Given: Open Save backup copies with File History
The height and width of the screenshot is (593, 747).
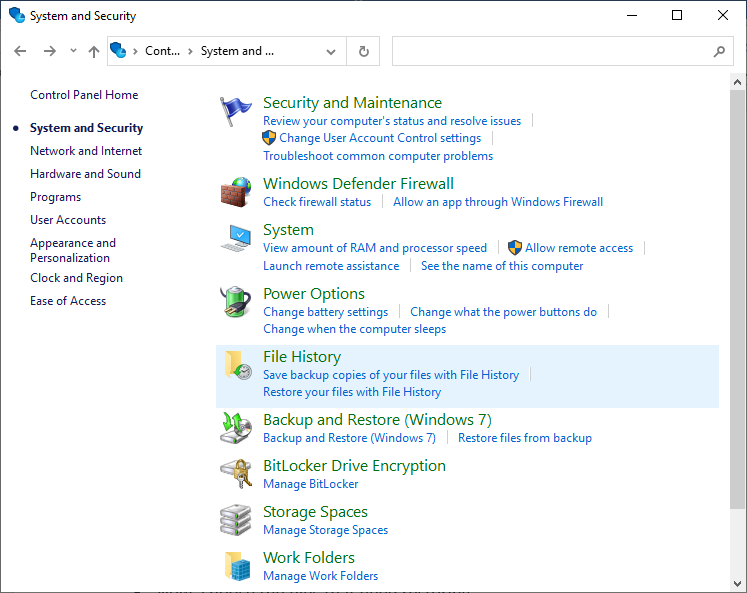Looking at the screenshot, I should [x=391, y=375].
